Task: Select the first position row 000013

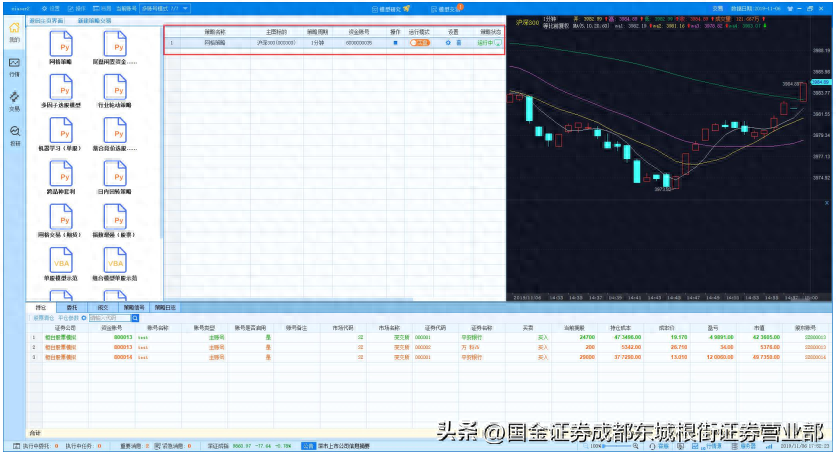Action: [x=430, y=337]
